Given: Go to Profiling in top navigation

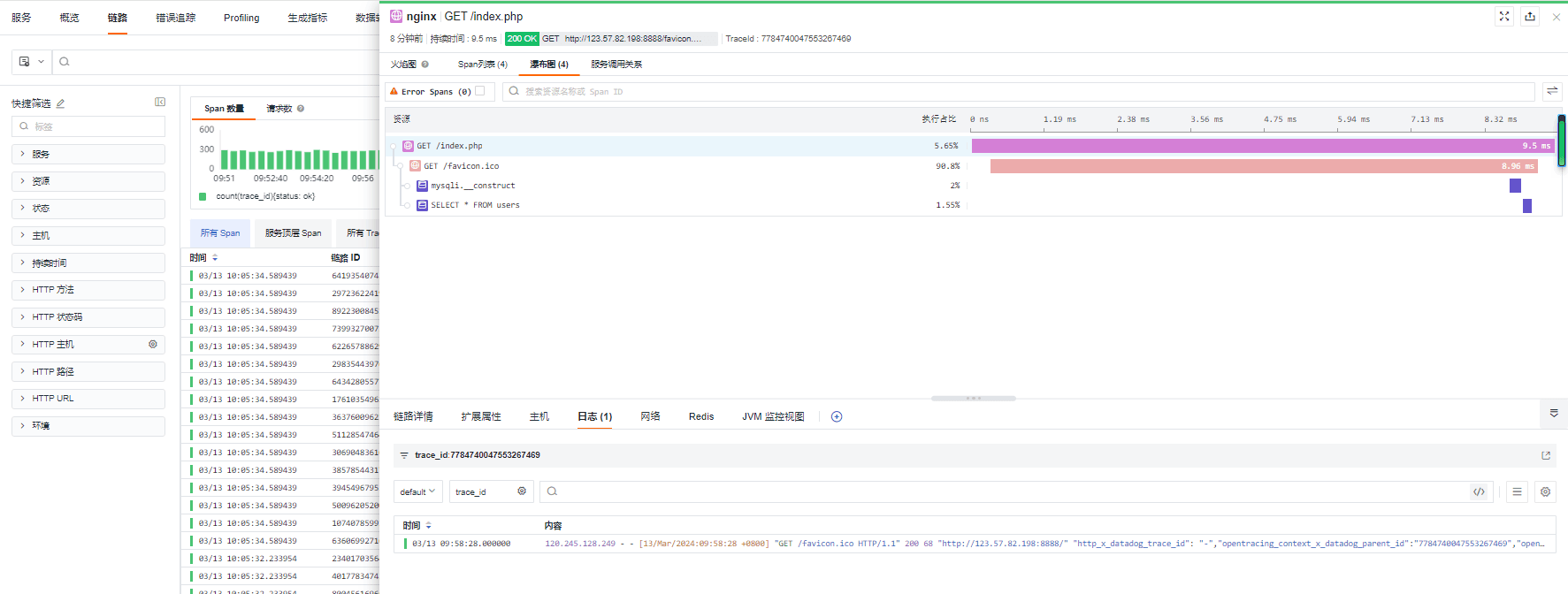Looking at the screenshot, I should 241,18.
